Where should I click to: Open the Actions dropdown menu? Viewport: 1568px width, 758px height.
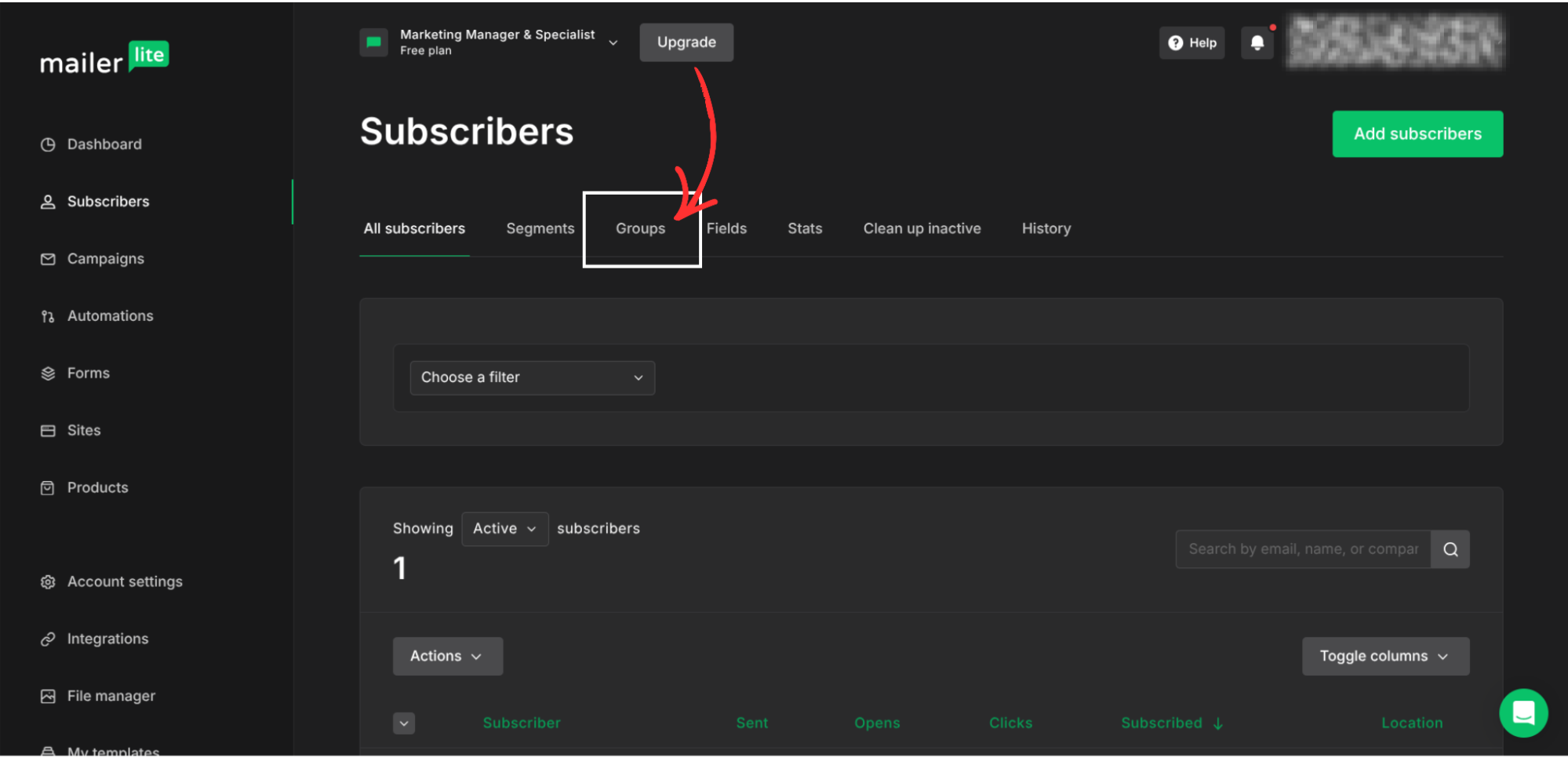(x=447, y=656)
